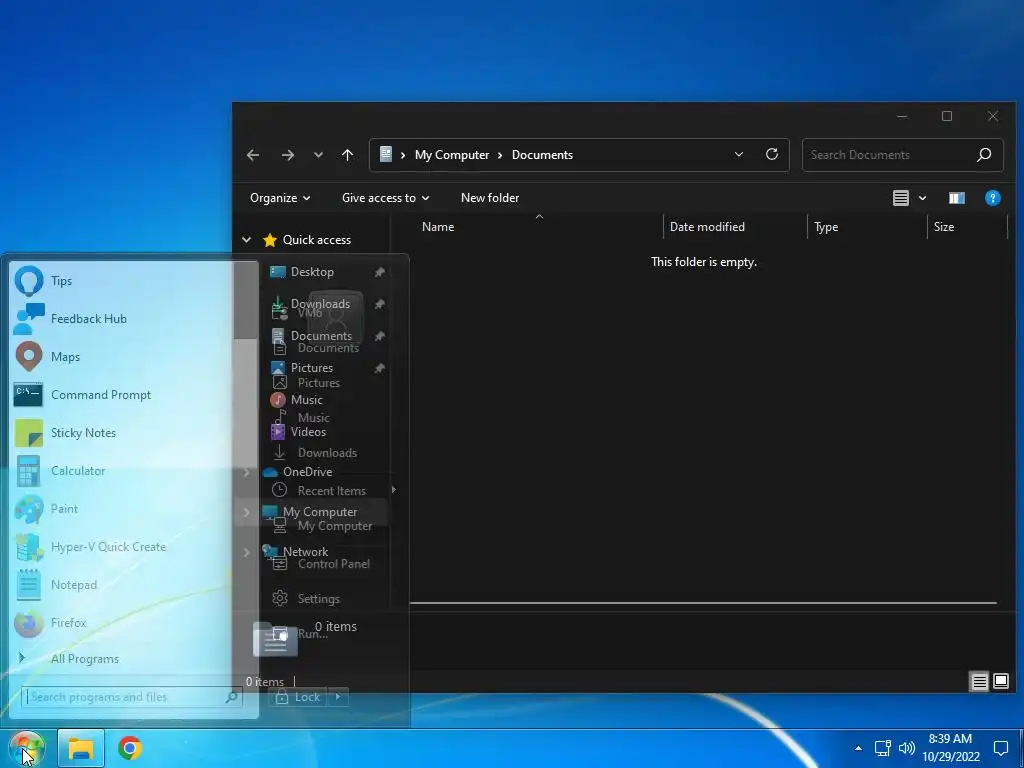
Task: Click the change view icon in Explorer toolbar
Action: click(x=901, y=198)
